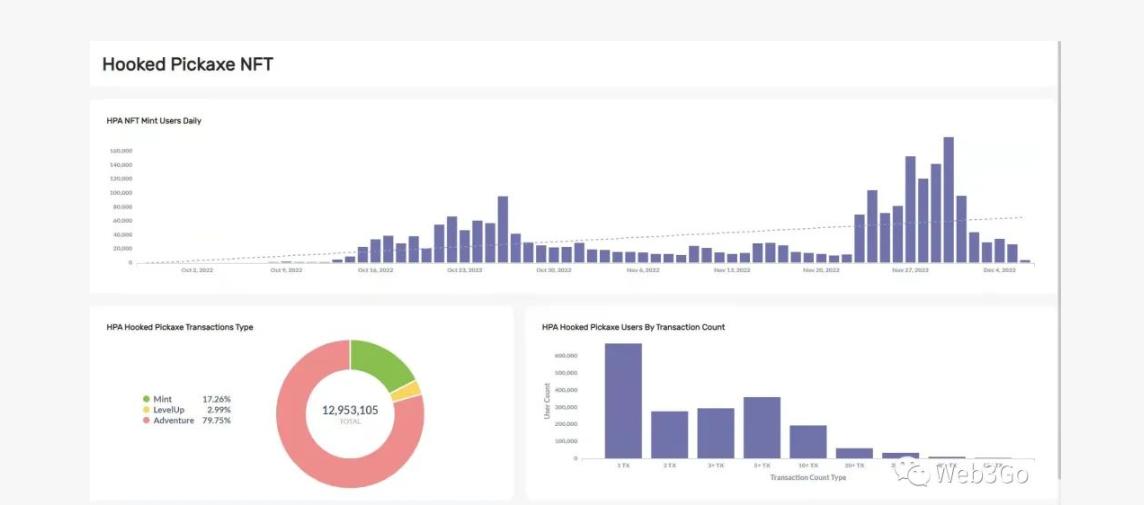1144x505 pixels.
Task: Click the 20+ TX bar
Action: (854, 453)
